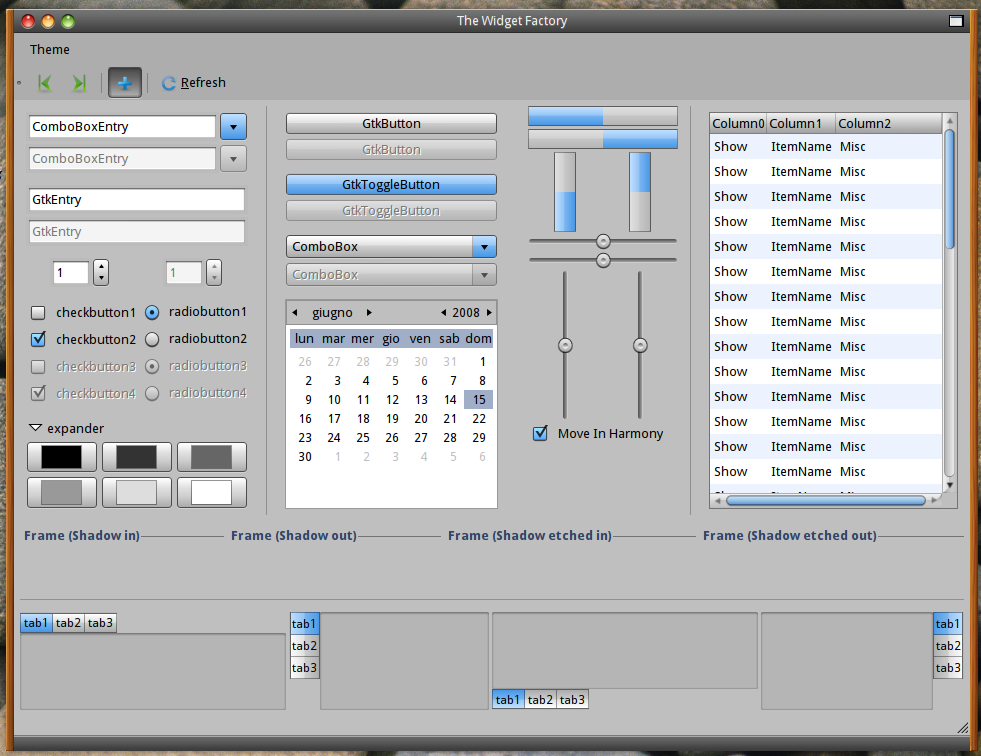Click the title bar maximize icon at right
The height and width of the screenshot is (756, 981).
[x=955, y=21]
